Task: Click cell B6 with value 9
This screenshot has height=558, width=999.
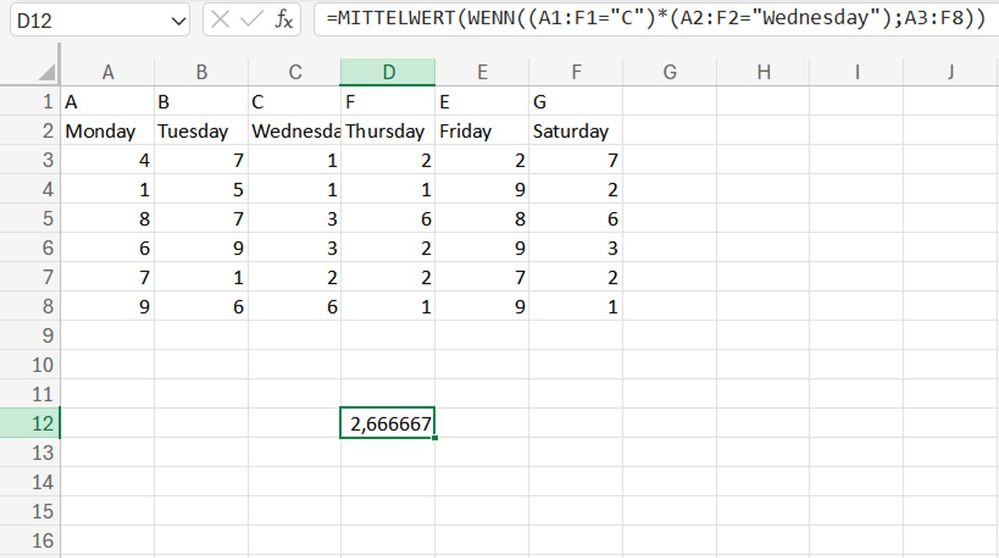Action: pyautogui.click(x=201, y=248)
